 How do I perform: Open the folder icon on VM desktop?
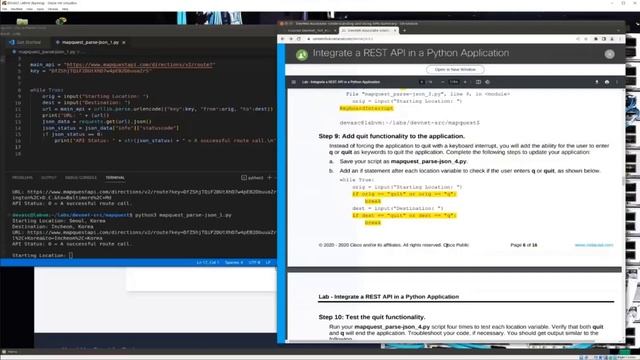(22, 21)
